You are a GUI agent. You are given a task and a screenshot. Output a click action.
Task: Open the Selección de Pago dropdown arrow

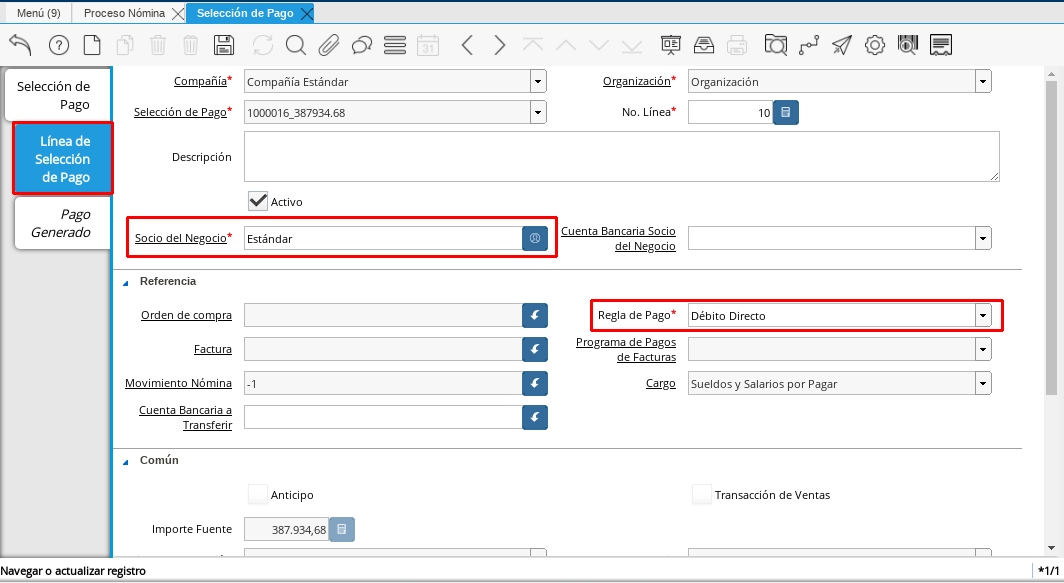point(538,113)
